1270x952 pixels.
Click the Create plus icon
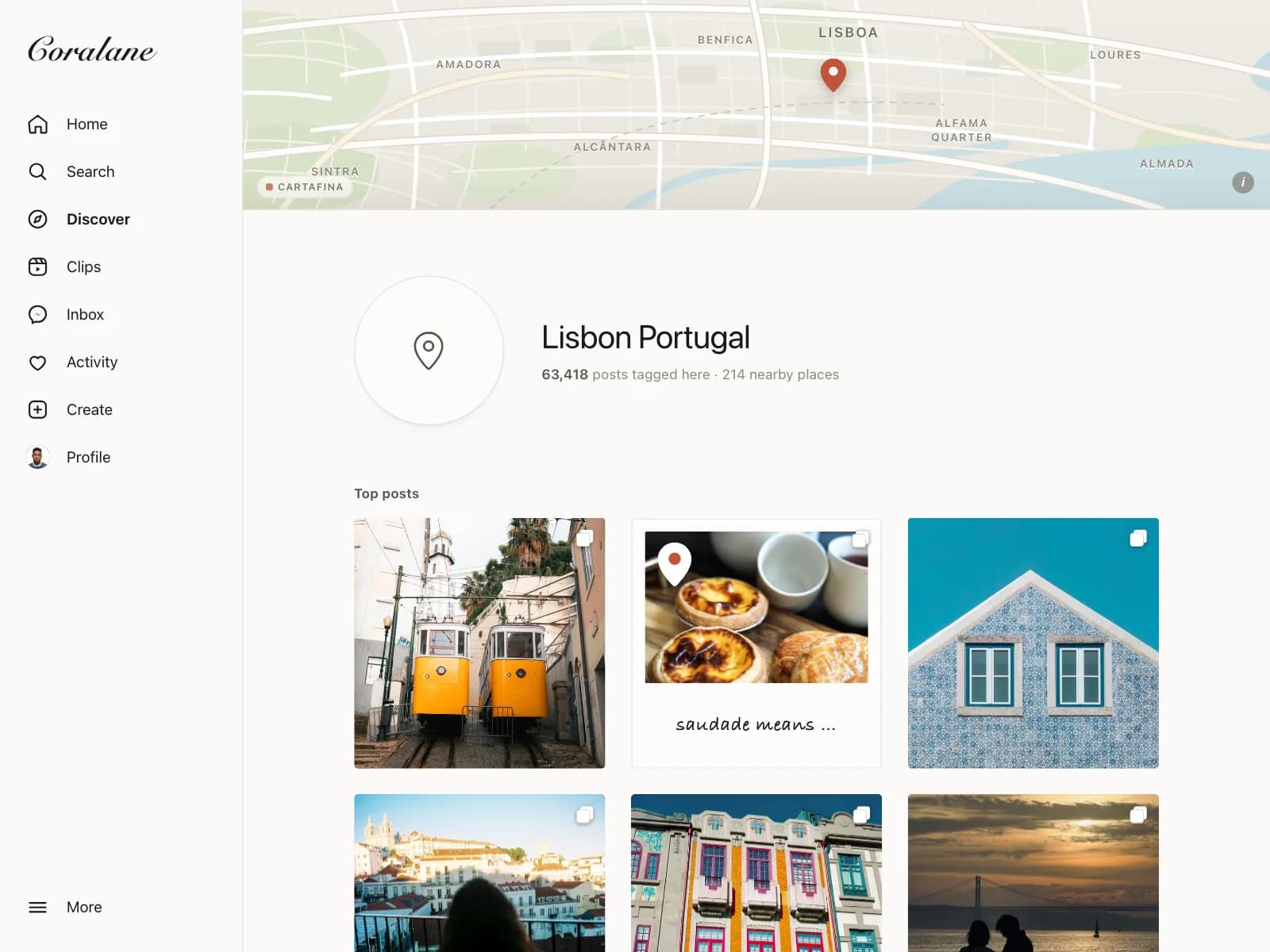[x=38, y=410]
